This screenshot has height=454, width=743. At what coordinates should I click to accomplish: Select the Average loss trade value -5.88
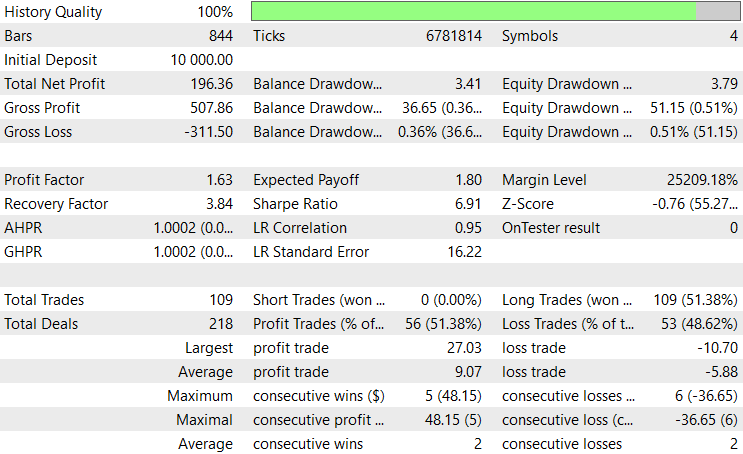[721, 372]
